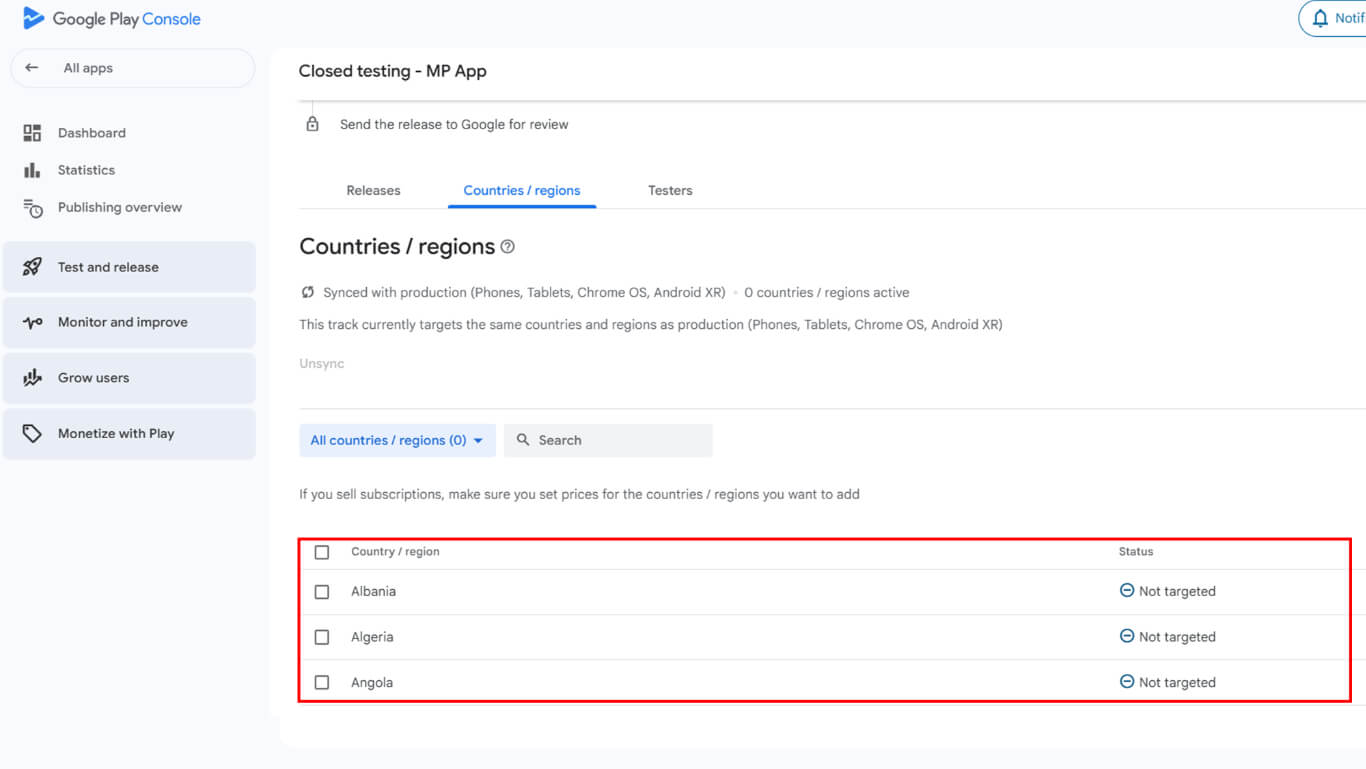Expand the Monetize with Play section
Image resolution: width=1366 pixels, height=769 pixels.
[129, 434]
